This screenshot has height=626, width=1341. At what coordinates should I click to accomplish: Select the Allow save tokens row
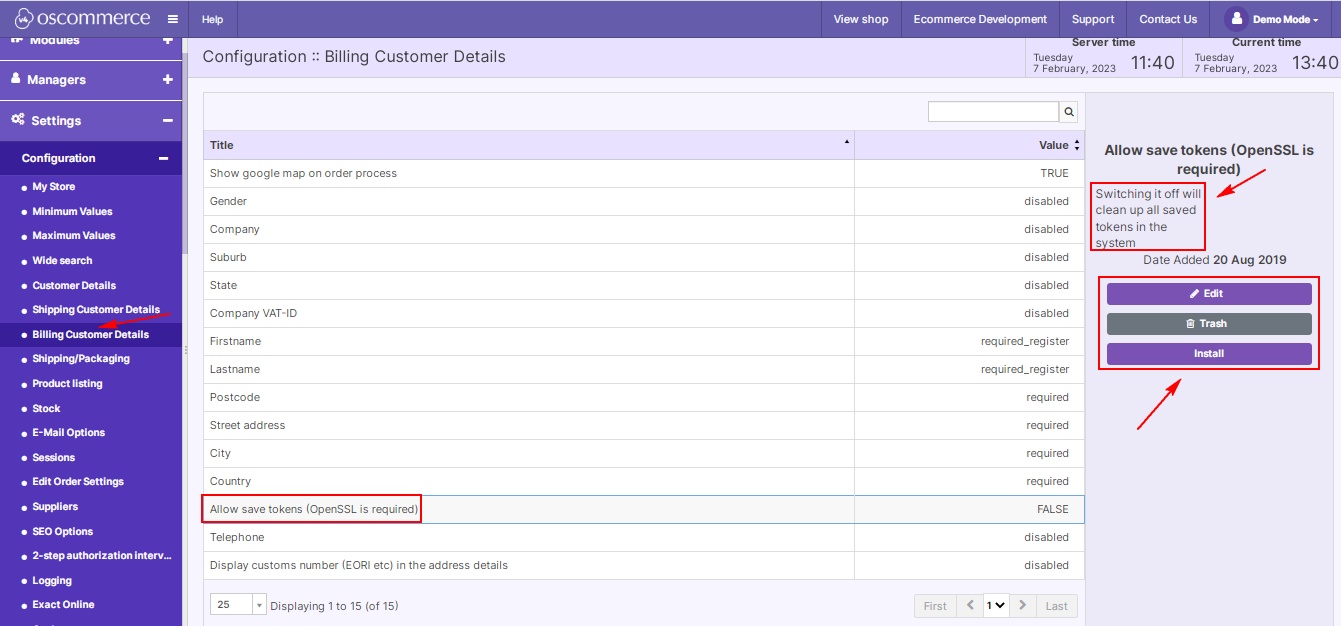[644, 510]
